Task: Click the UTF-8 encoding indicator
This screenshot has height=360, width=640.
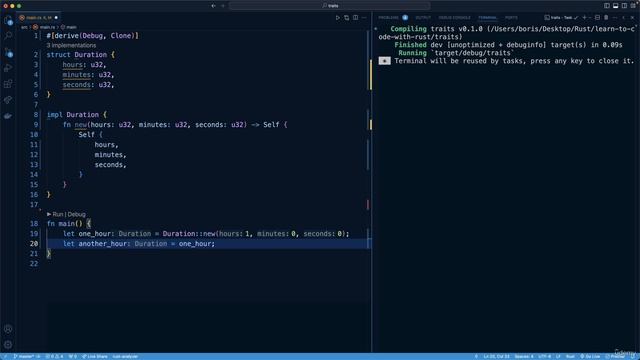Action: pyautogui.click(x=544, y=356)
